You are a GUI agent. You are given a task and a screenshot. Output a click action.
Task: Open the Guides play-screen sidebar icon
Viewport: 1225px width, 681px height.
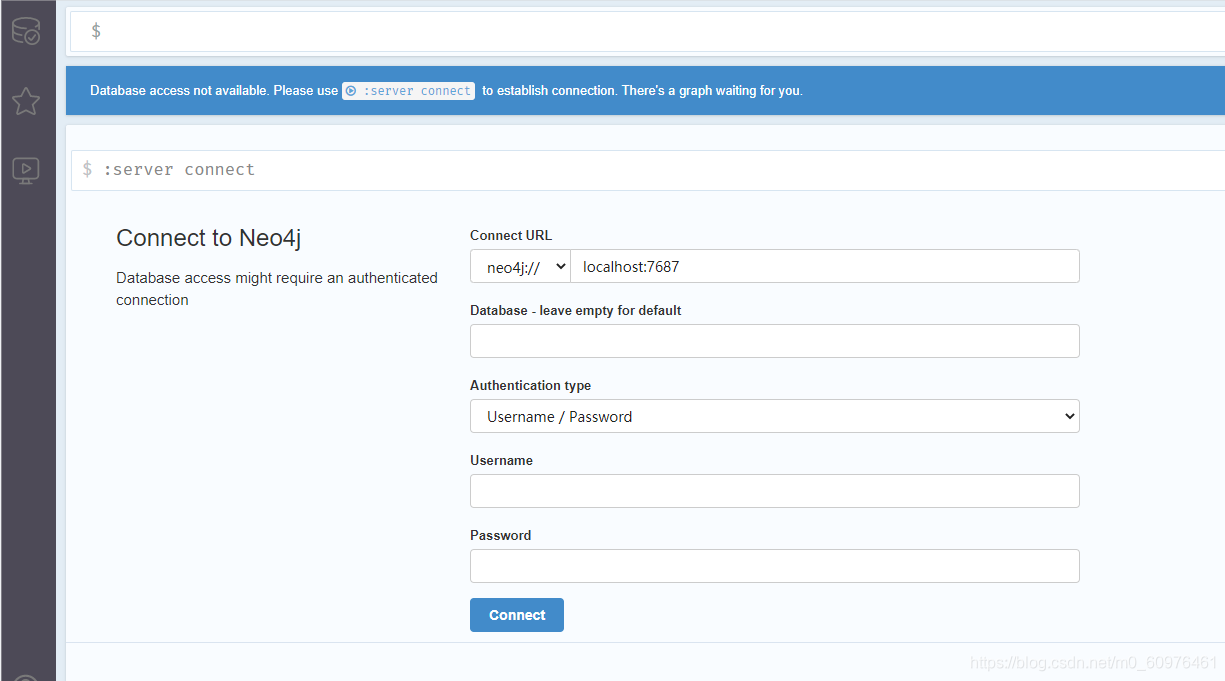26,170
